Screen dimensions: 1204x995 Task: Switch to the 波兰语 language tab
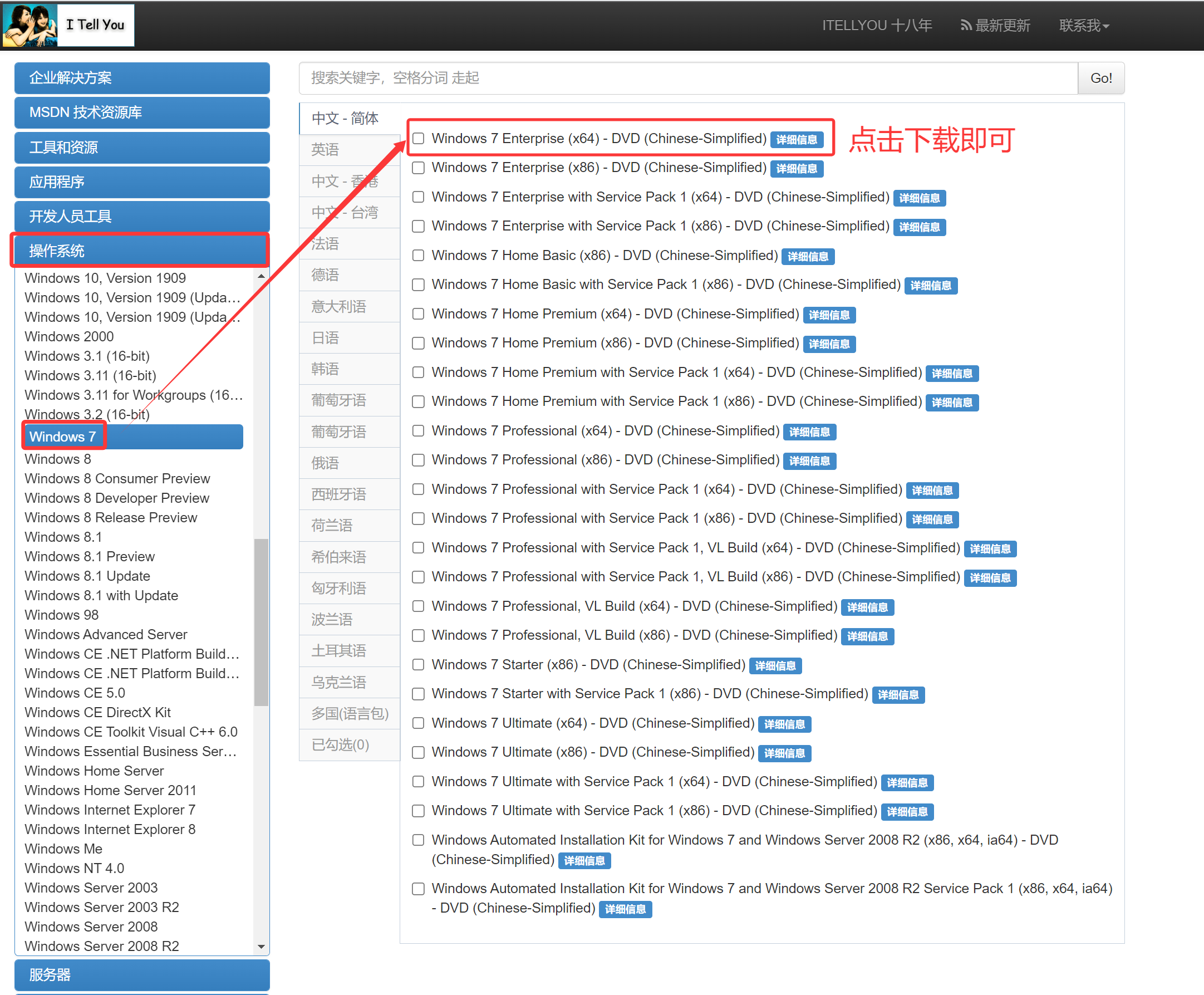[349, 620]
